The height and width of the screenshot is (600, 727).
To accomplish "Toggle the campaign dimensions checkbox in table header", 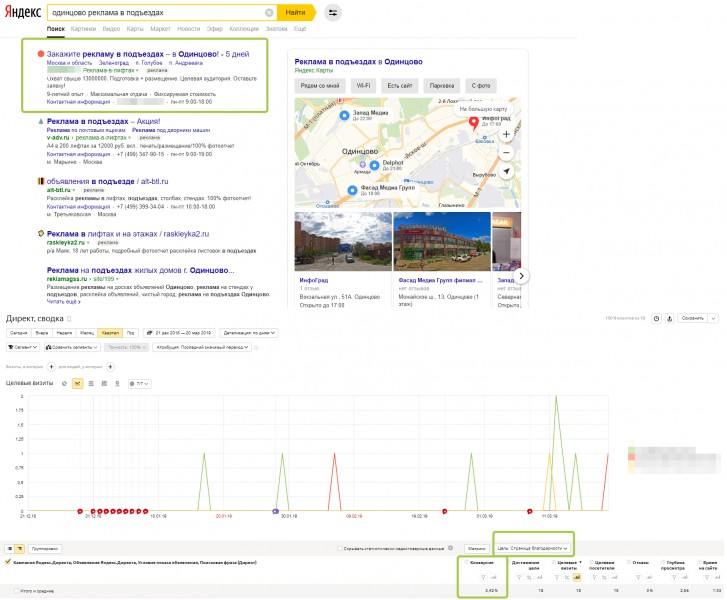I will (x=8, y=562).
